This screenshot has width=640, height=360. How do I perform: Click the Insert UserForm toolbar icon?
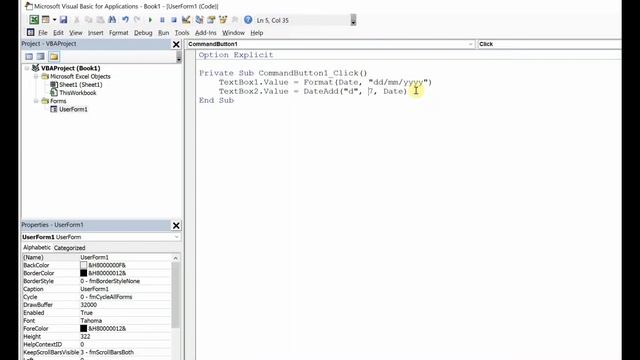tap(46, 20)
